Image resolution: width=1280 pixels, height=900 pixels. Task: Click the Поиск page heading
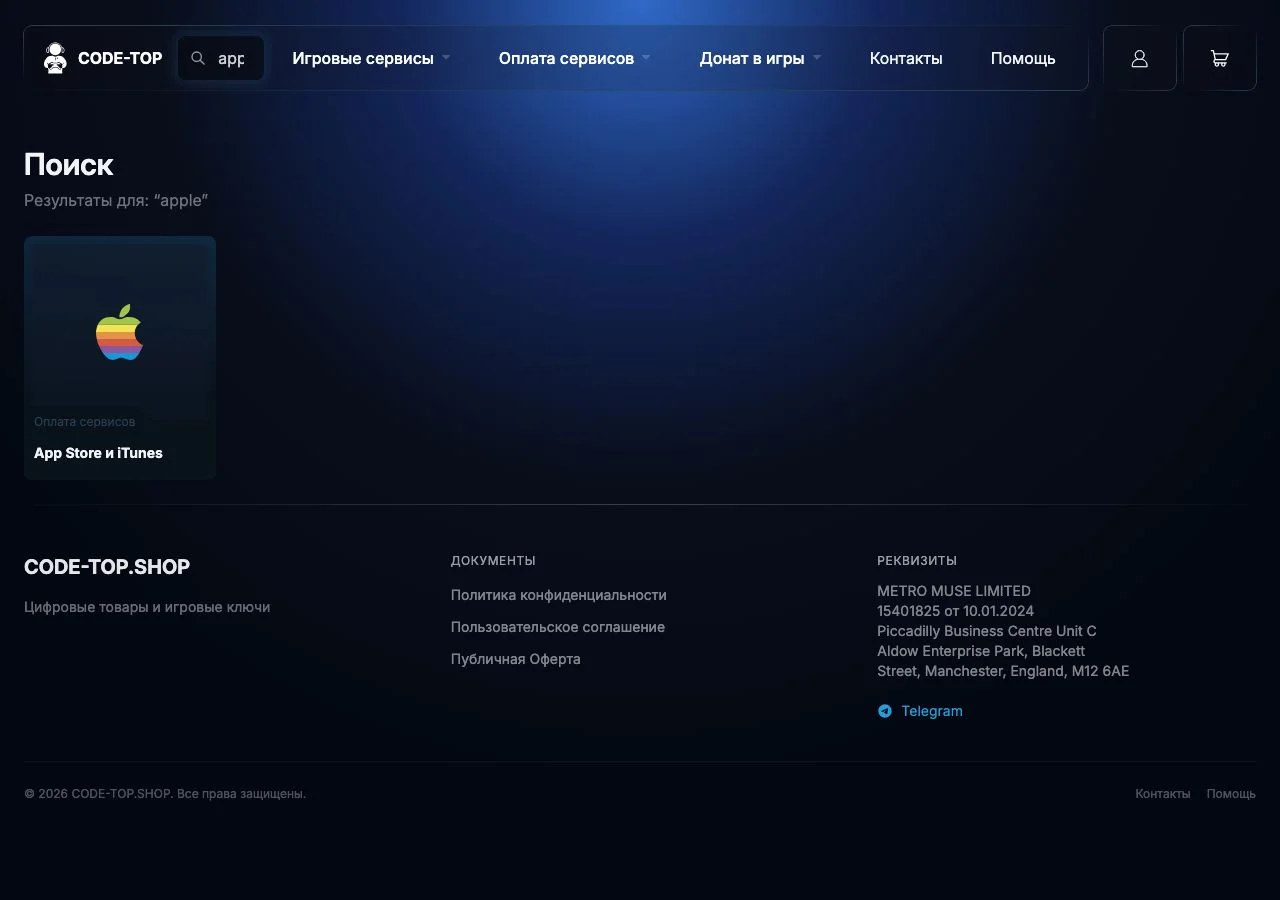coord(69,165)
